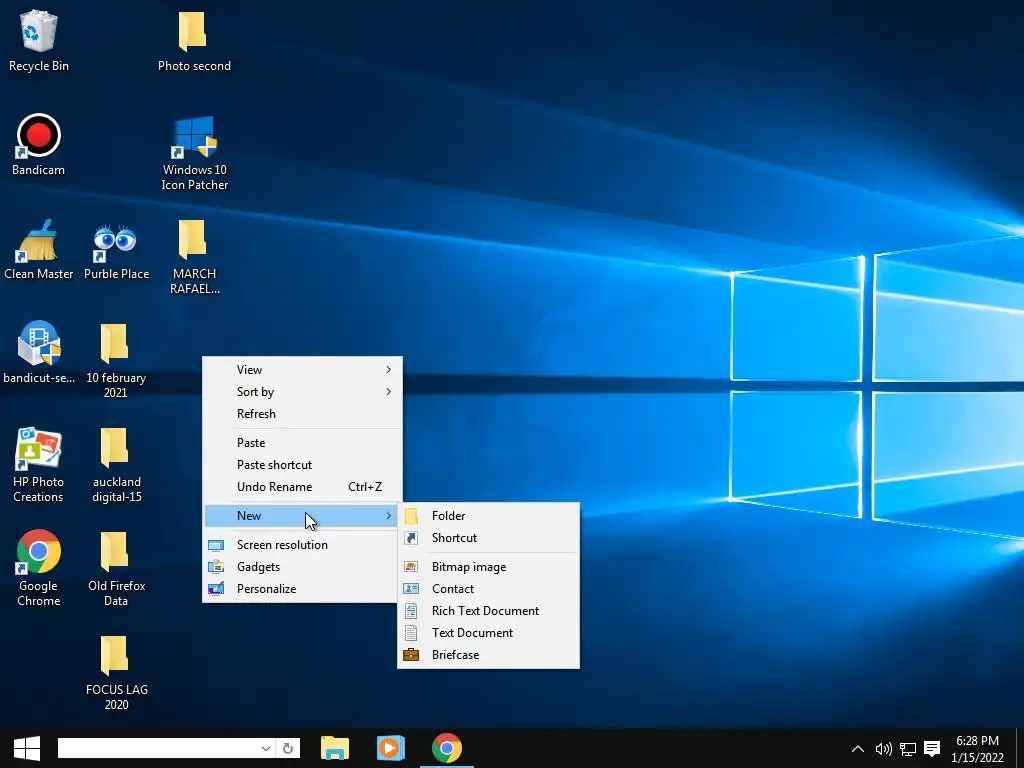Expand the taskbar address dropdown arrow
Screen dimensions: 1024x768
(x=266, y=748)
